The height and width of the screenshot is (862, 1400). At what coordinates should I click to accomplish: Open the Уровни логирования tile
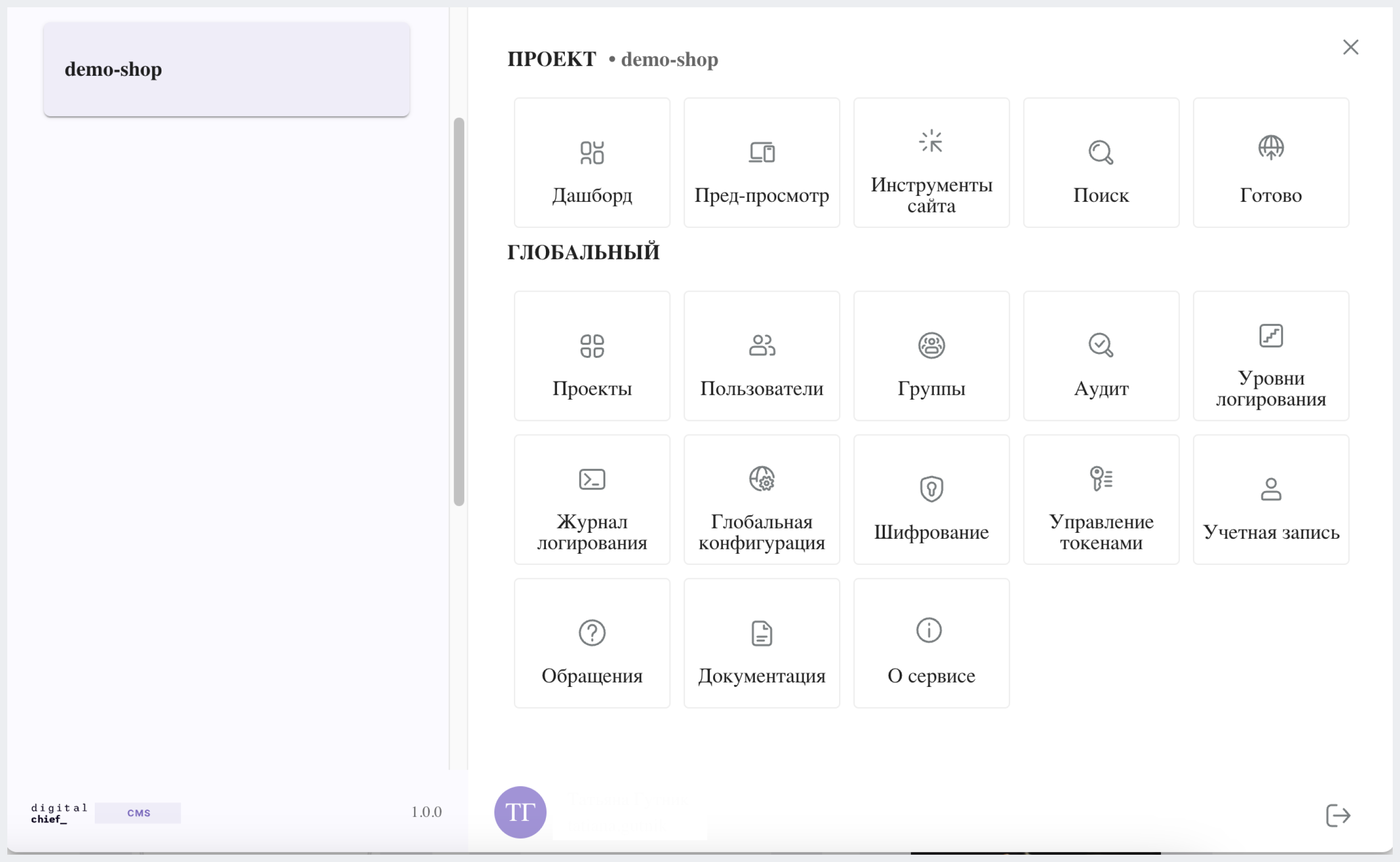click(1271, 356)
